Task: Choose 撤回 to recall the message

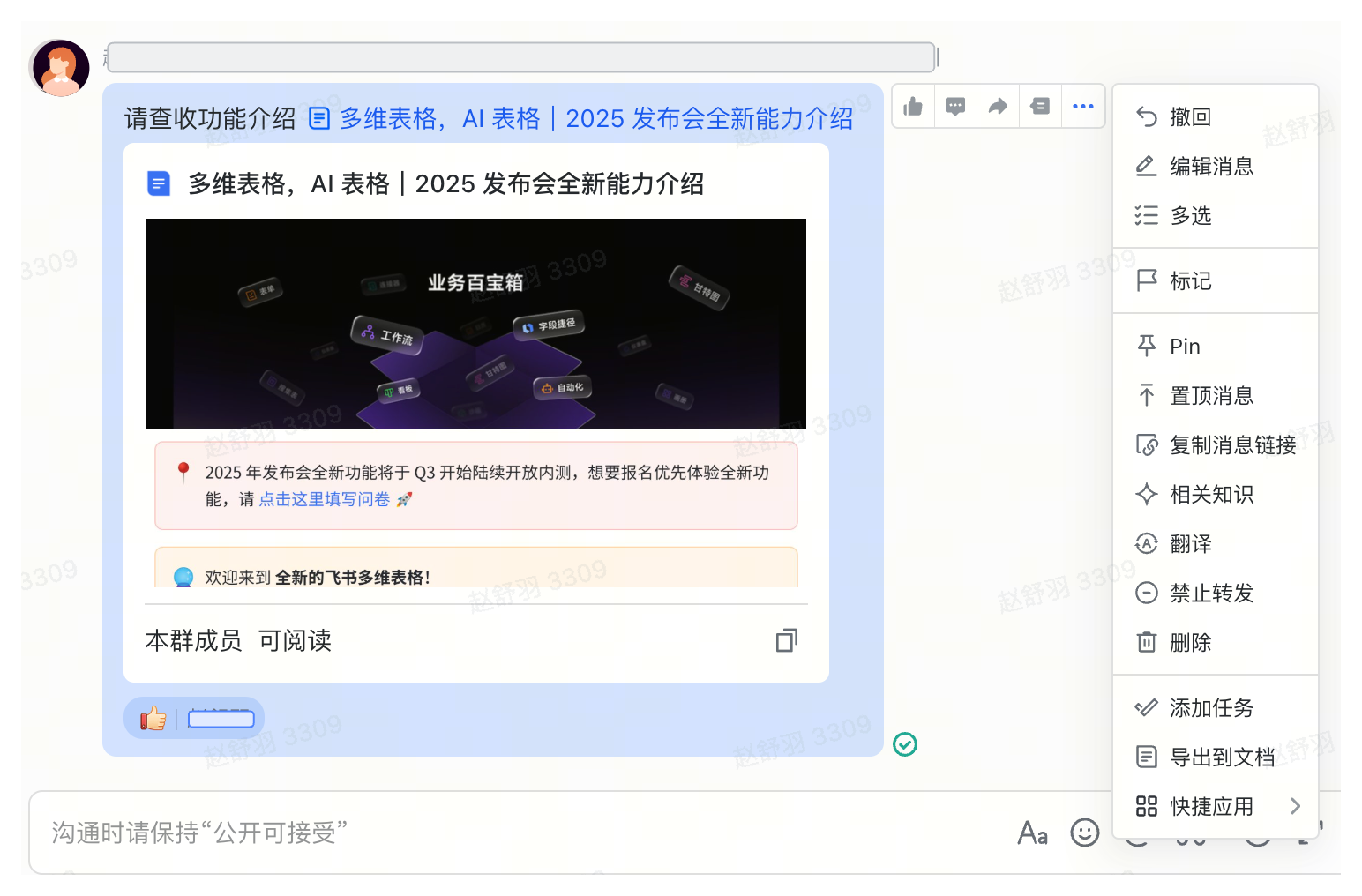Action: click(x=1190, y=117)
